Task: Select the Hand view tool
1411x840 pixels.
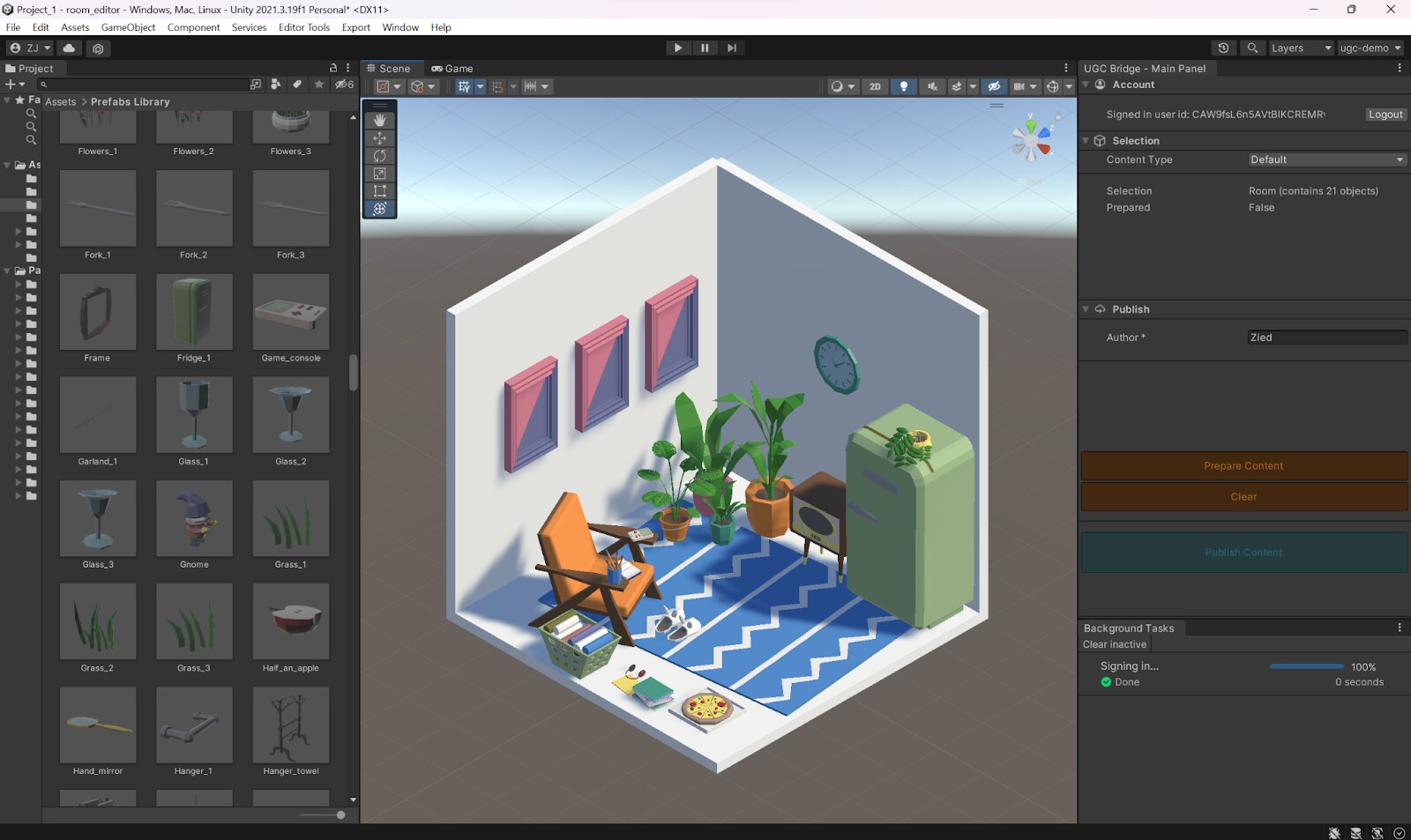Action: 379,120
